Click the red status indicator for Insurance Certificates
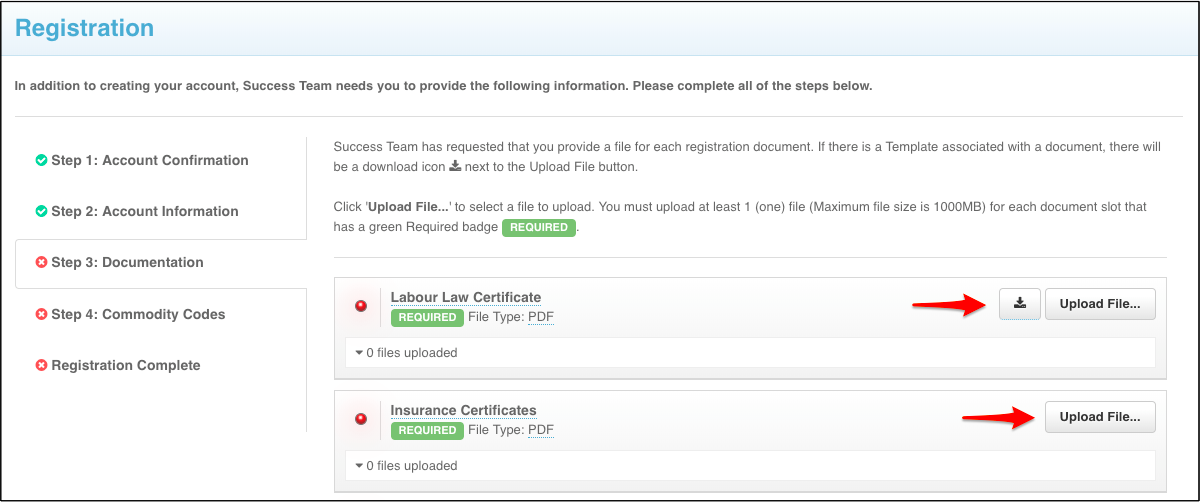 [x=361, y=419]
